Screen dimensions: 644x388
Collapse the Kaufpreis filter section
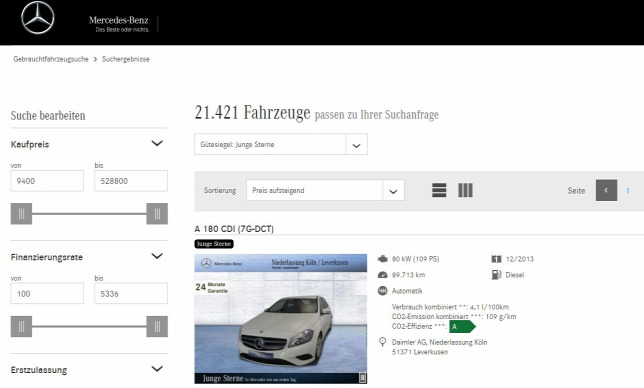point(157,143)
